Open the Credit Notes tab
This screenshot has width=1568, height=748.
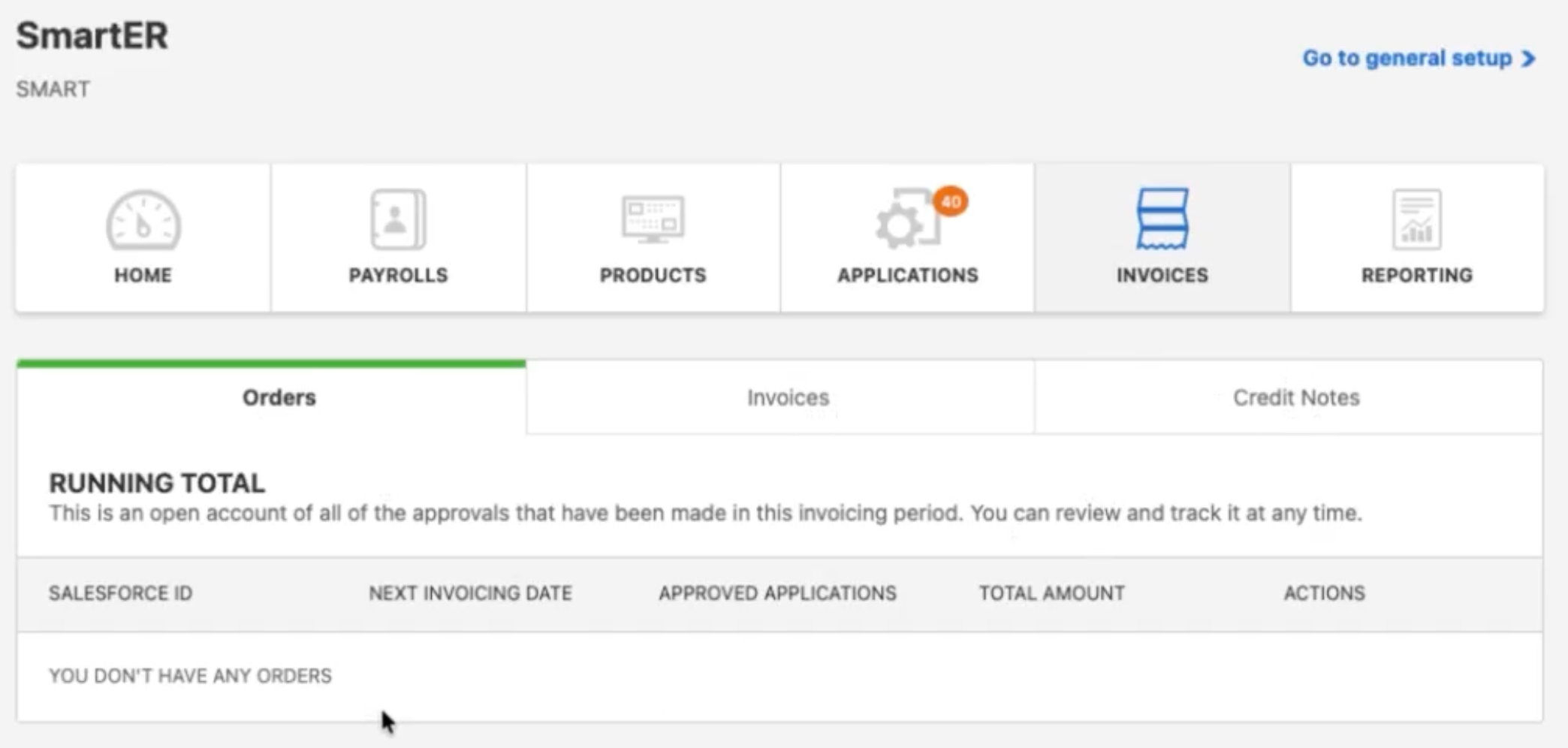point(1295,397)
